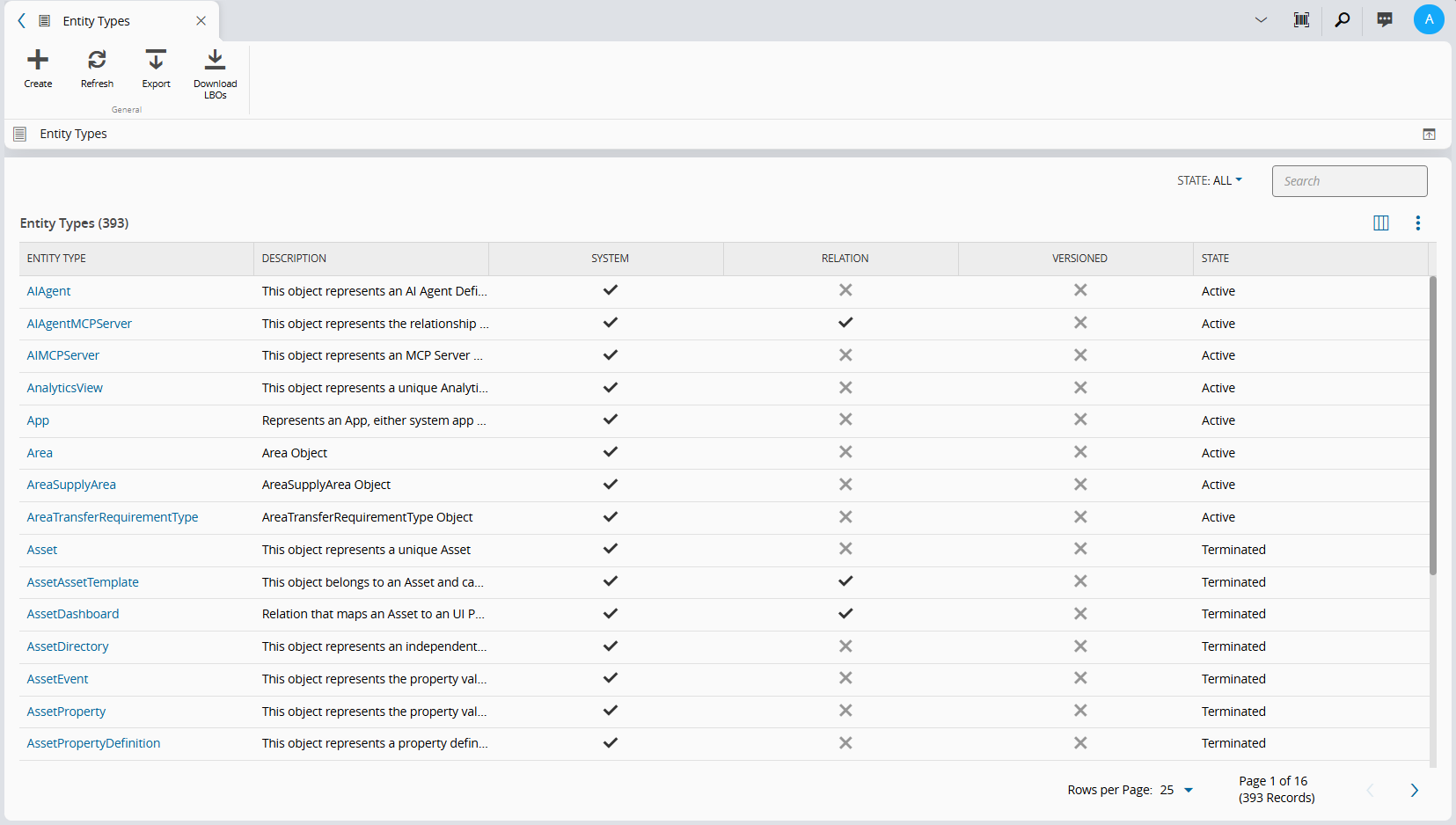Sort by the VERSIONED column header
1456x825 pixels.
pyautogui.click(x=1076, y=259)
